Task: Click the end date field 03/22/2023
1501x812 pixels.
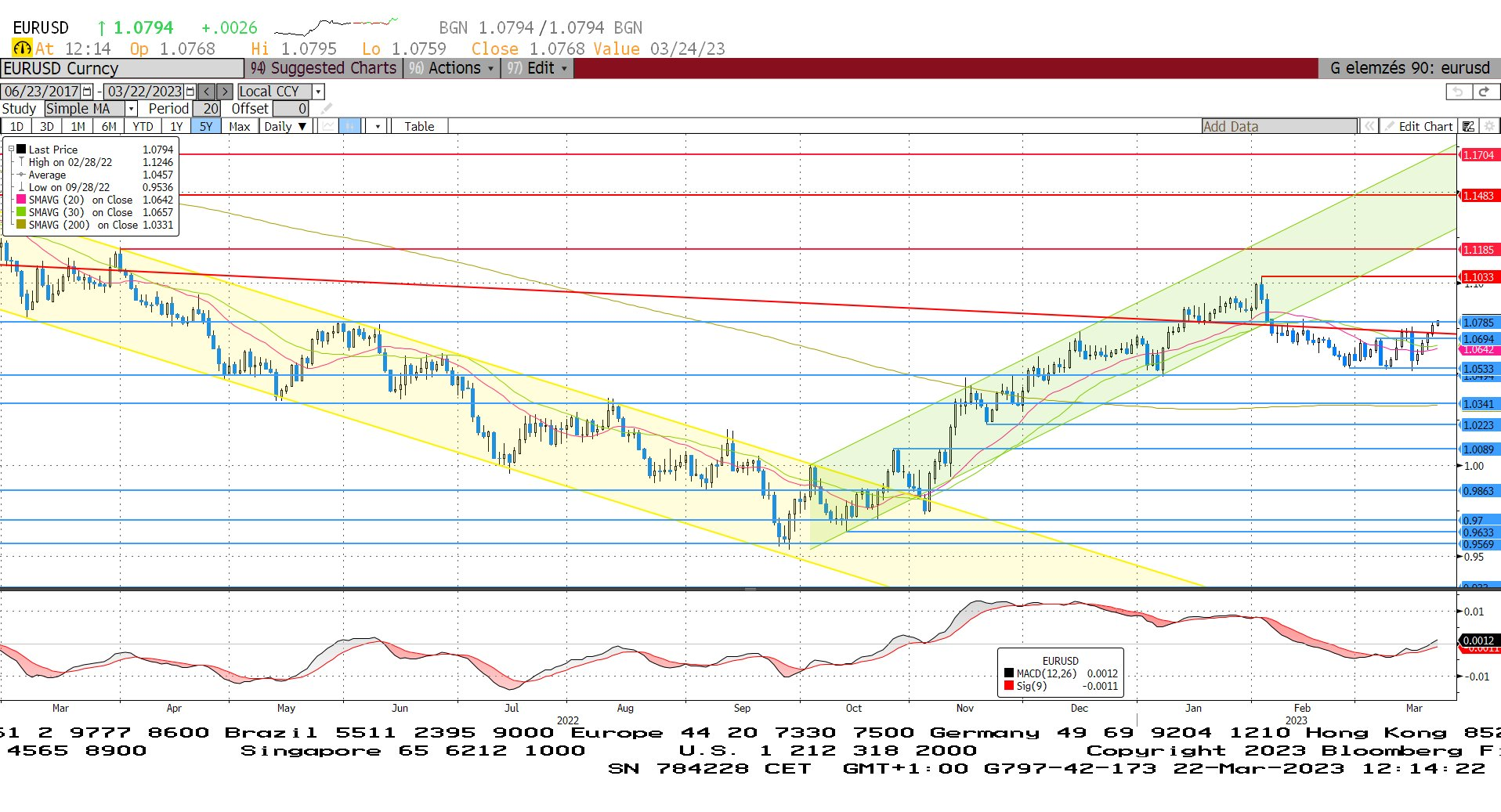Action: 144,92
